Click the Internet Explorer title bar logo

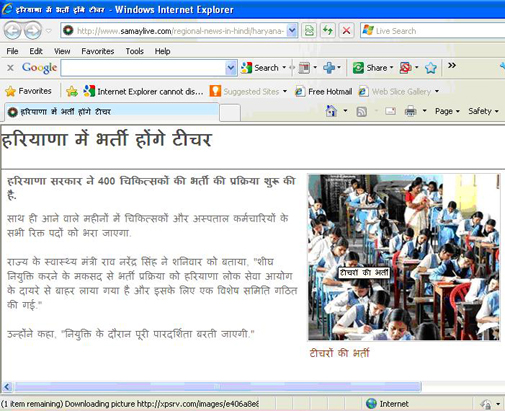click(7, 9)
